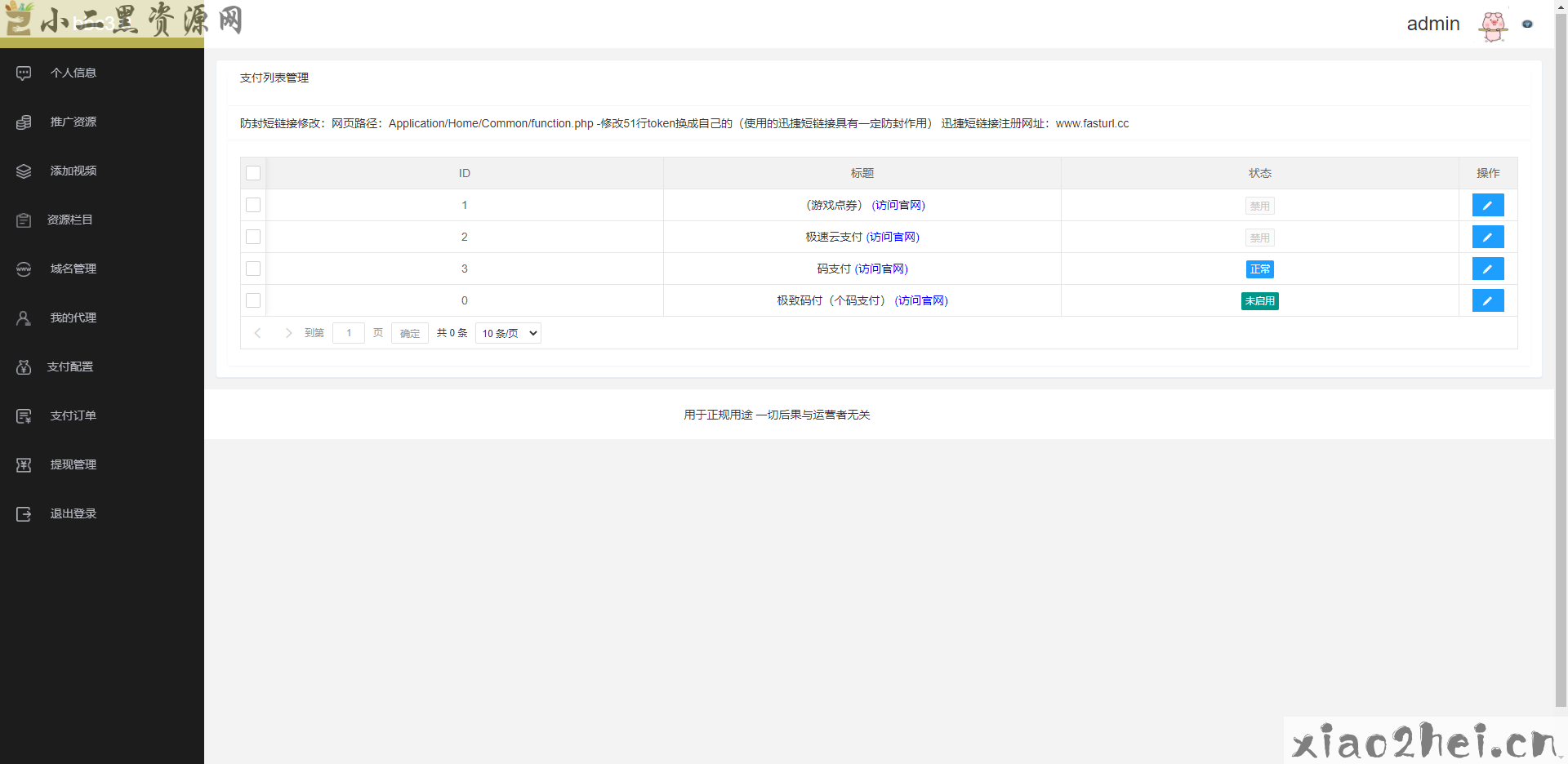The height and width of the screenshot is (764, 1568).
Task: Click the admin pig avatar
Action: [x=1493, y=25]
